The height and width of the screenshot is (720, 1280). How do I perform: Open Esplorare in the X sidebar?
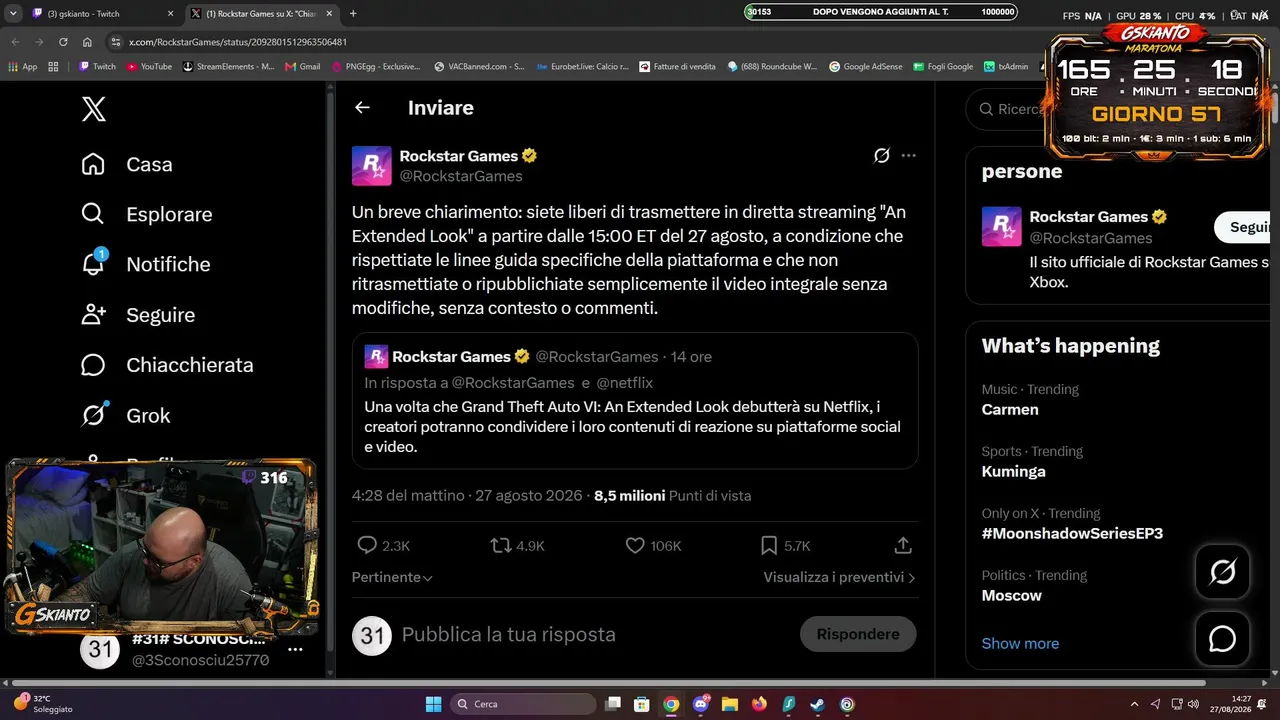pyautogui.click(x=147, y=214)
